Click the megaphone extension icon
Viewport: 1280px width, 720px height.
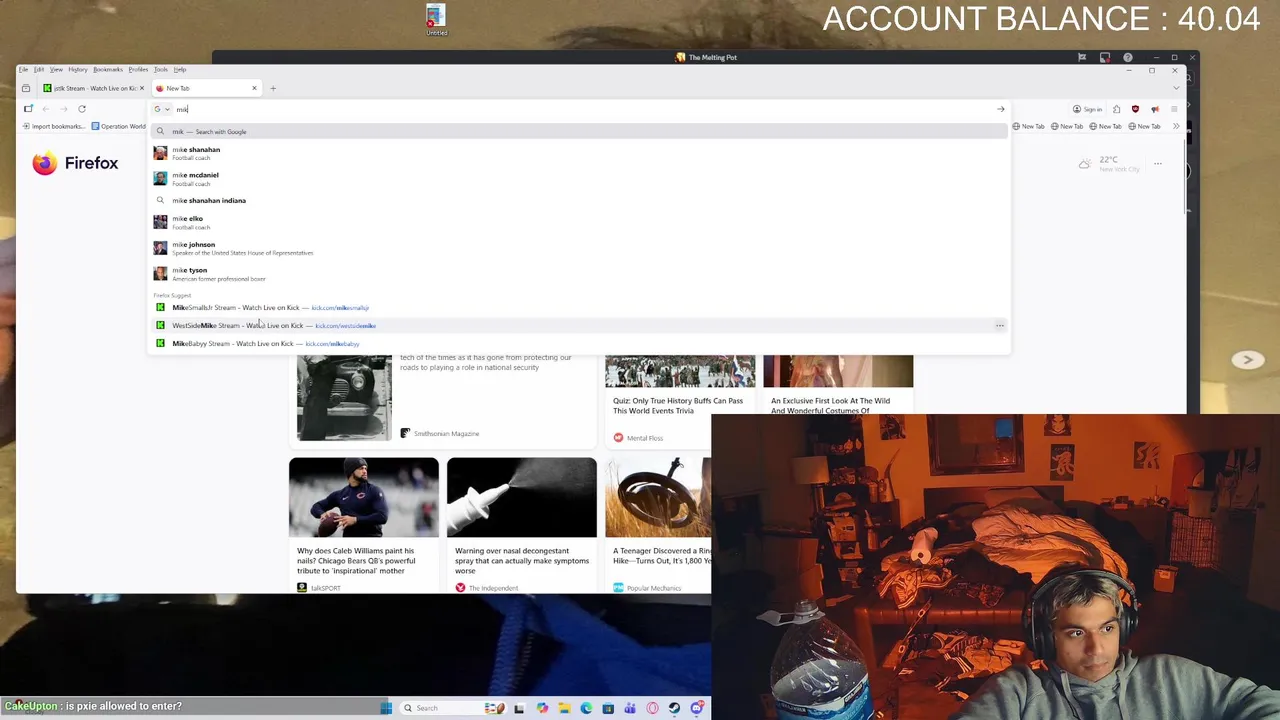coord(1155,109)
